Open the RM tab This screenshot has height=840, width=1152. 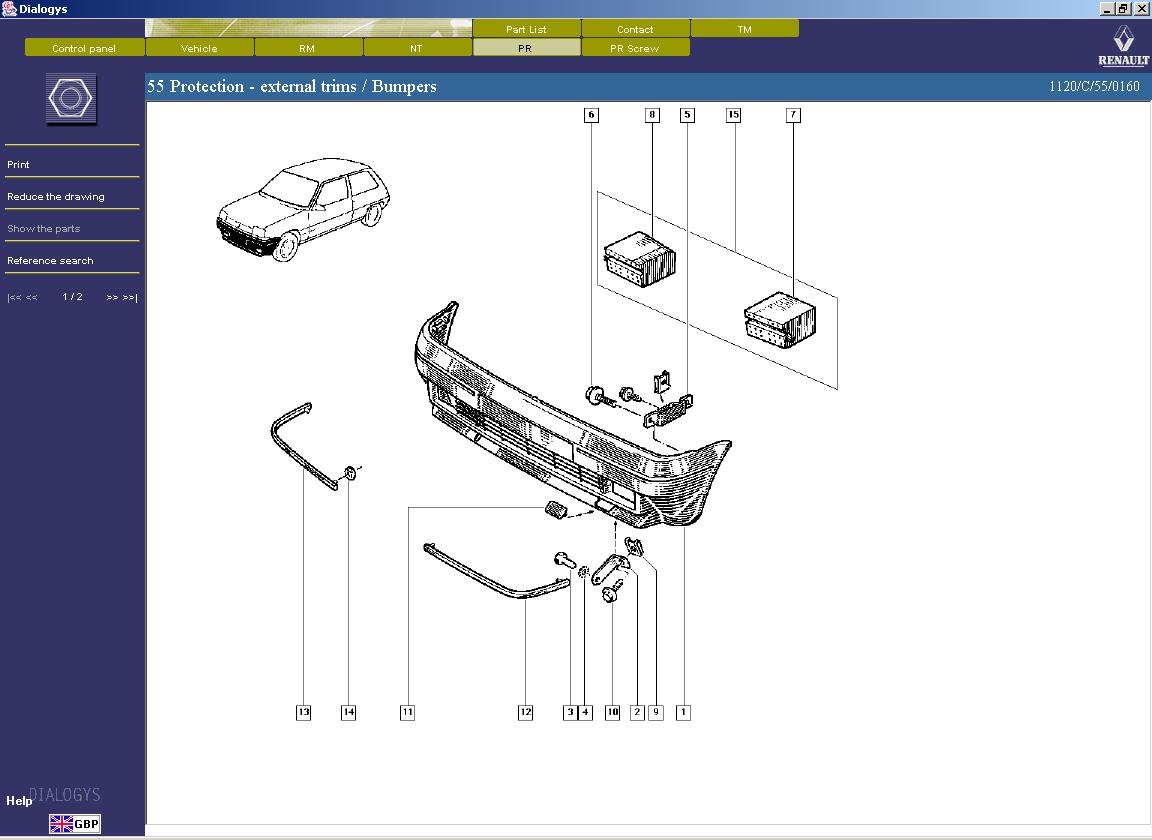(307, 48)
